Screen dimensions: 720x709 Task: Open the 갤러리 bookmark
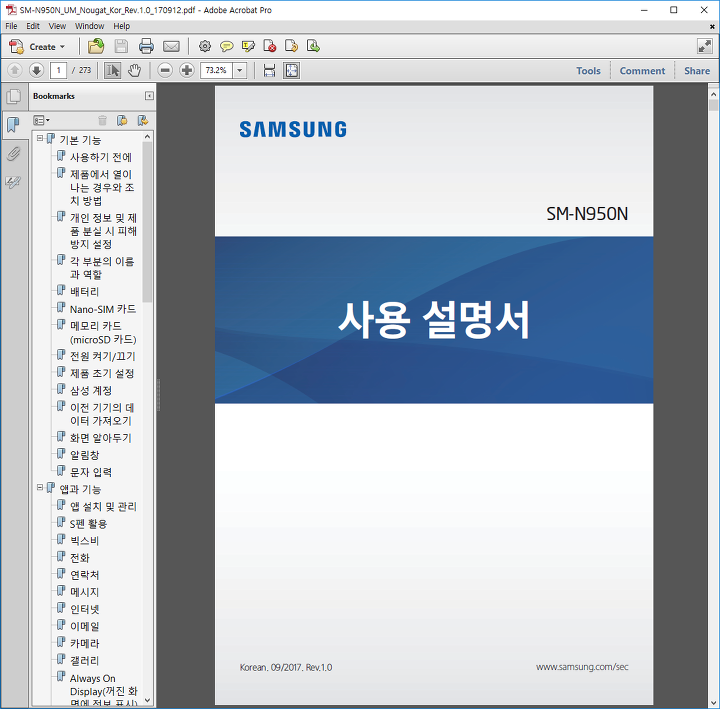tap(84, 660)
